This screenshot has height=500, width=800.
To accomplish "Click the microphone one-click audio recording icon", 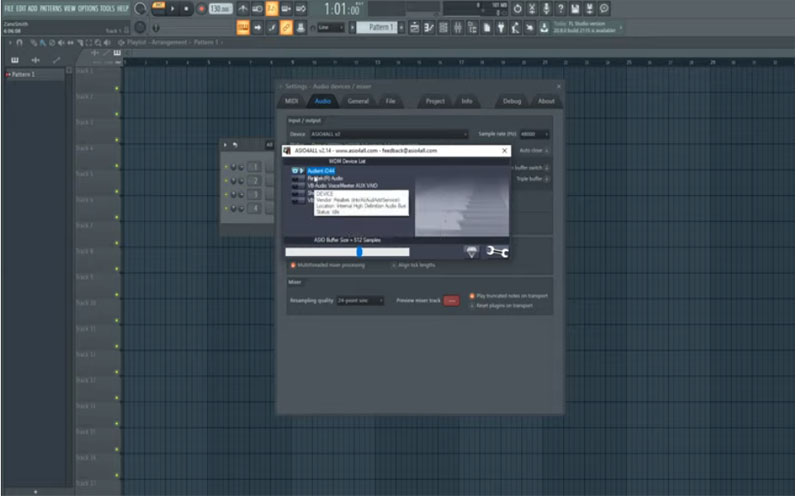I will click(546, 9).
